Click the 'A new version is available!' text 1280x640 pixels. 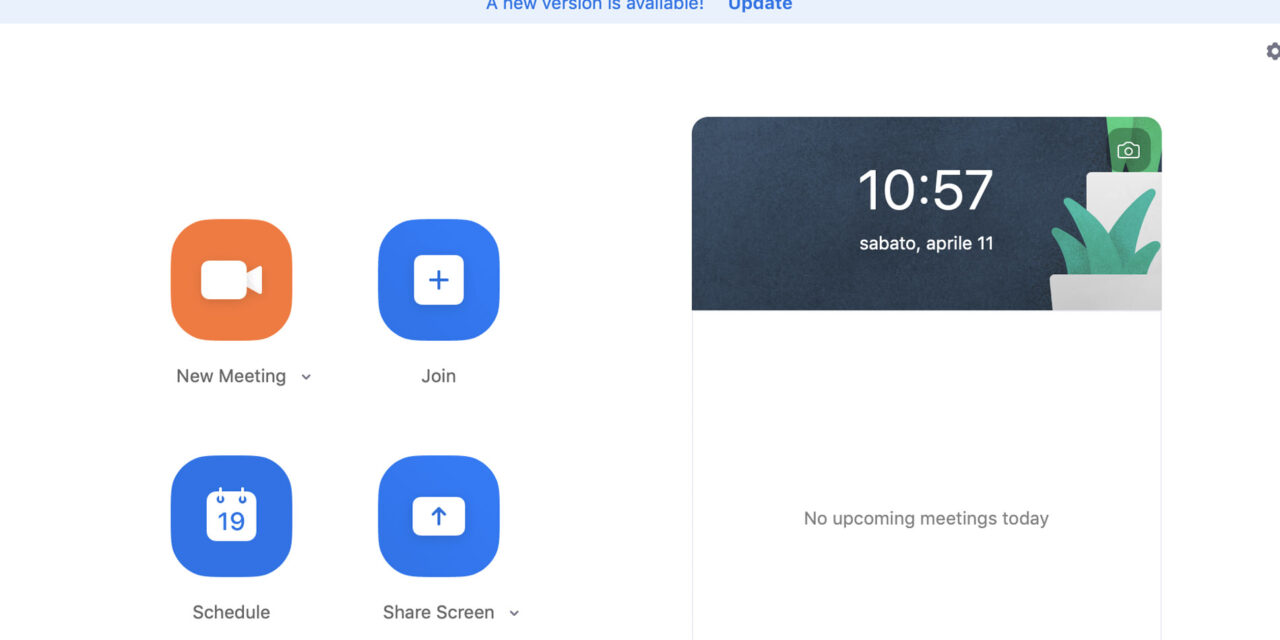click(x=595, y=5)
